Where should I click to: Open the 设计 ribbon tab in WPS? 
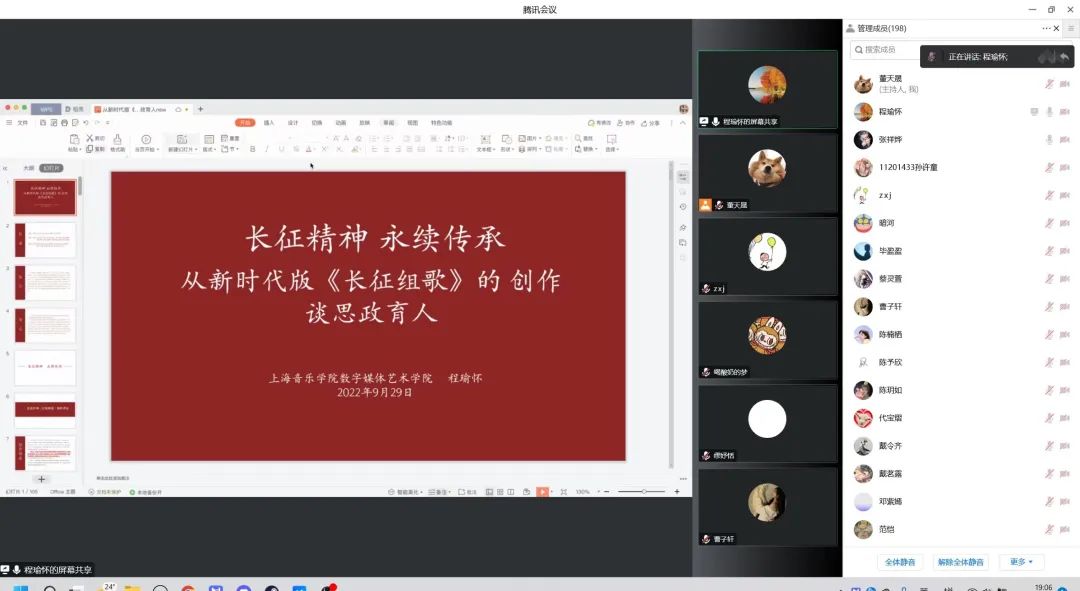[293, 123]
